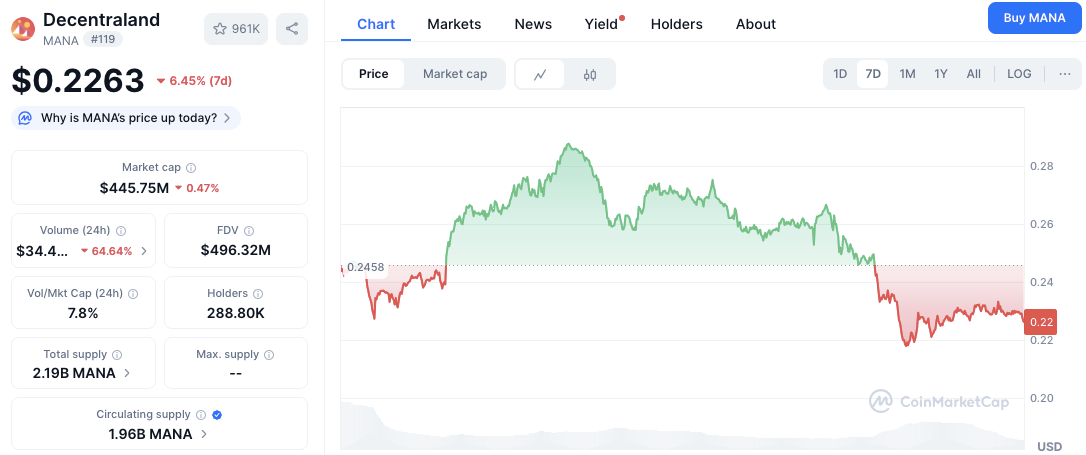
Task: Switch to candlestick chart icon
Action: coord(590,74)
